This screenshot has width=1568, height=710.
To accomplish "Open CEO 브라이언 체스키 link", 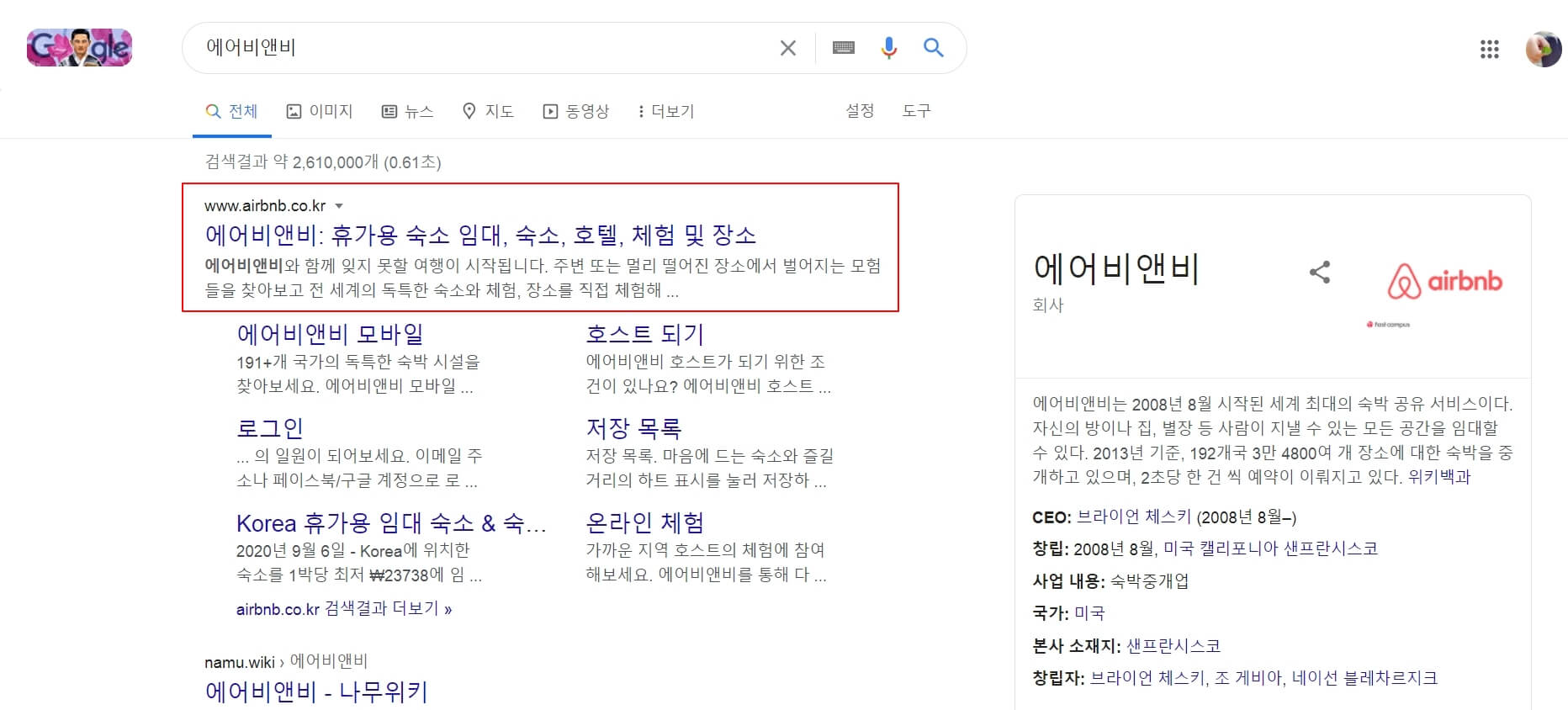I will pos(1134,517).
